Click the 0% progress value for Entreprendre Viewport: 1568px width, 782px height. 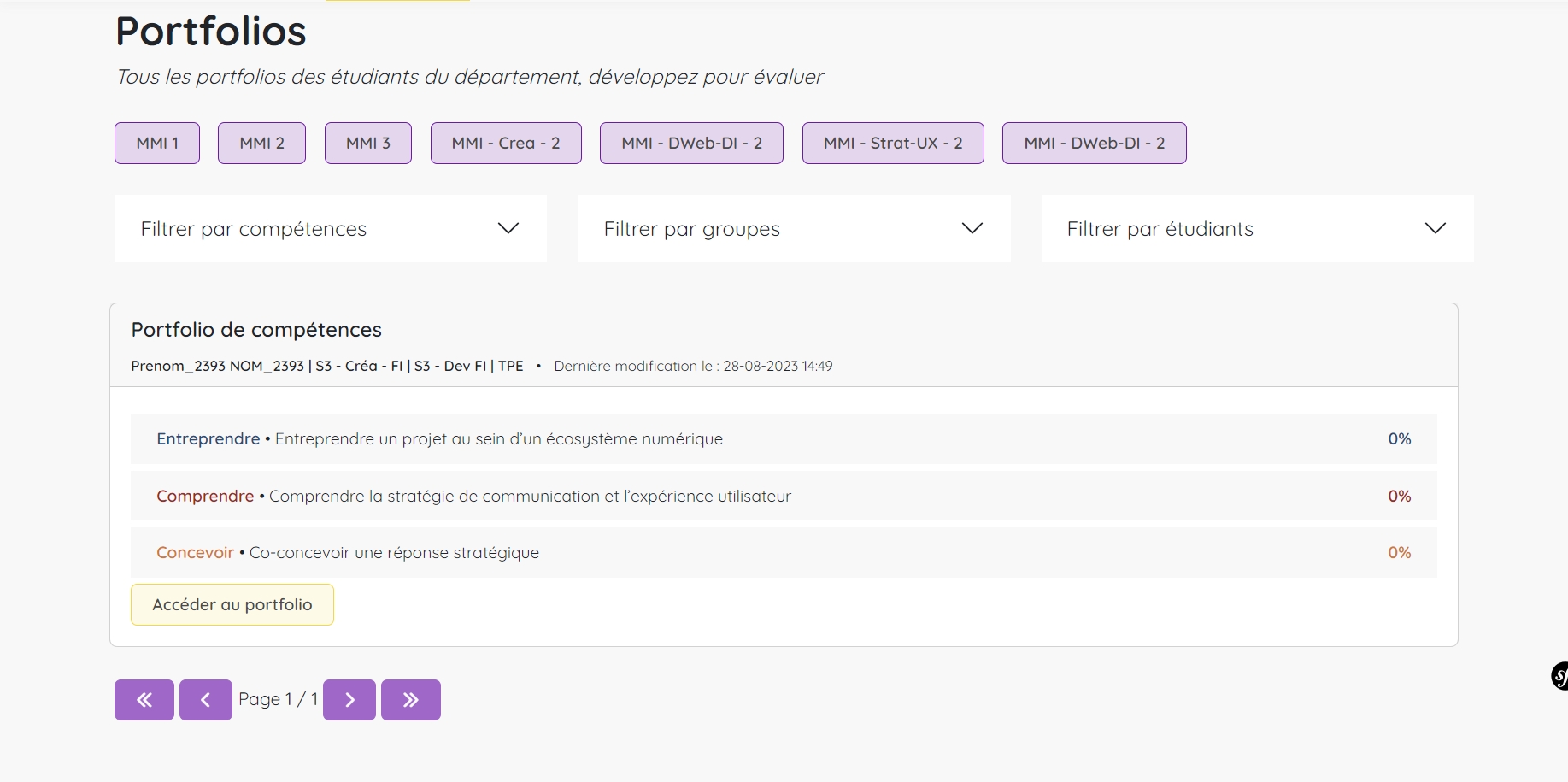tap(1399, 439)
